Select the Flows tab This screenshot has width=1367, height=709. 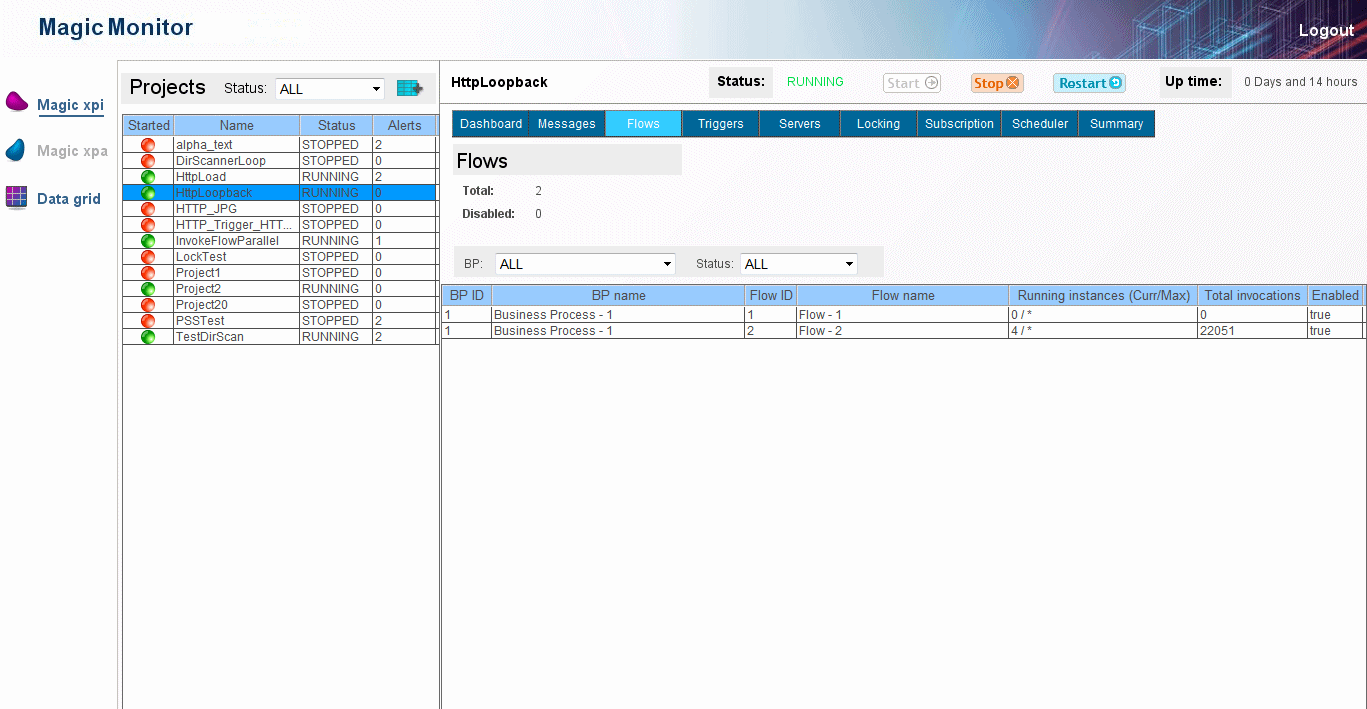[x=643, y=124]
